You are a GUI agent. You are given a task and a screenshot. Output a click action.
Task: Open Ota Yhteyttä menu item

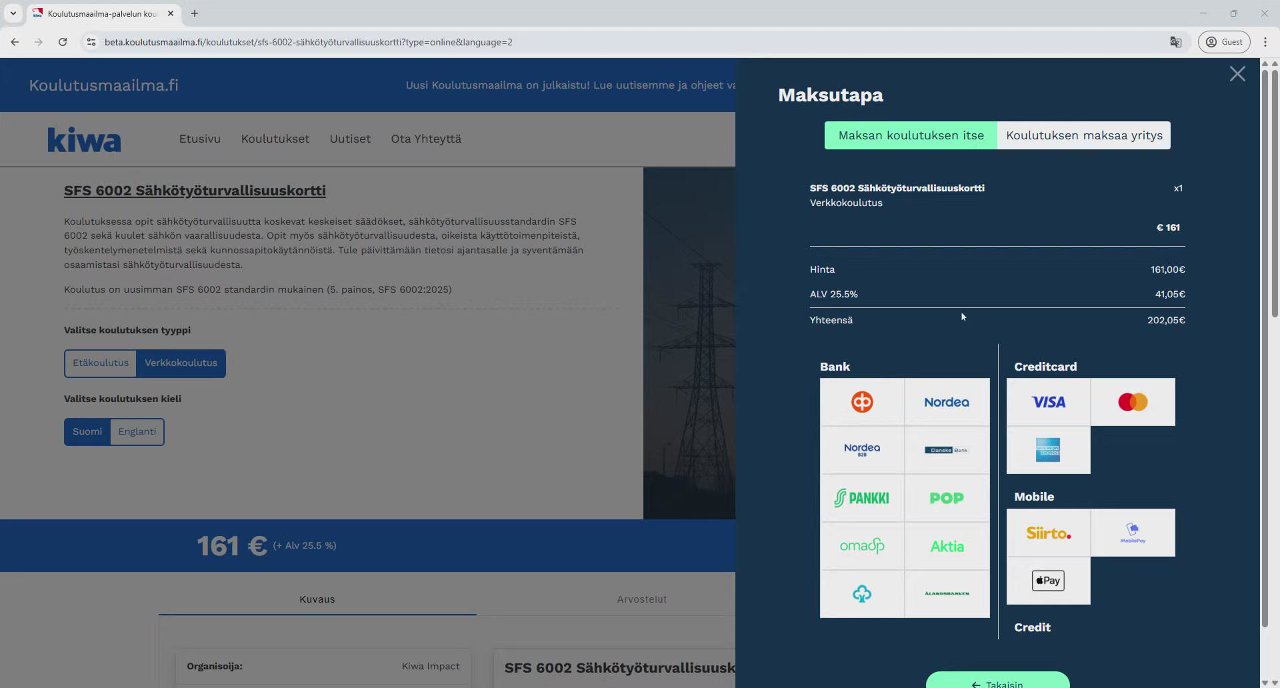426,139
